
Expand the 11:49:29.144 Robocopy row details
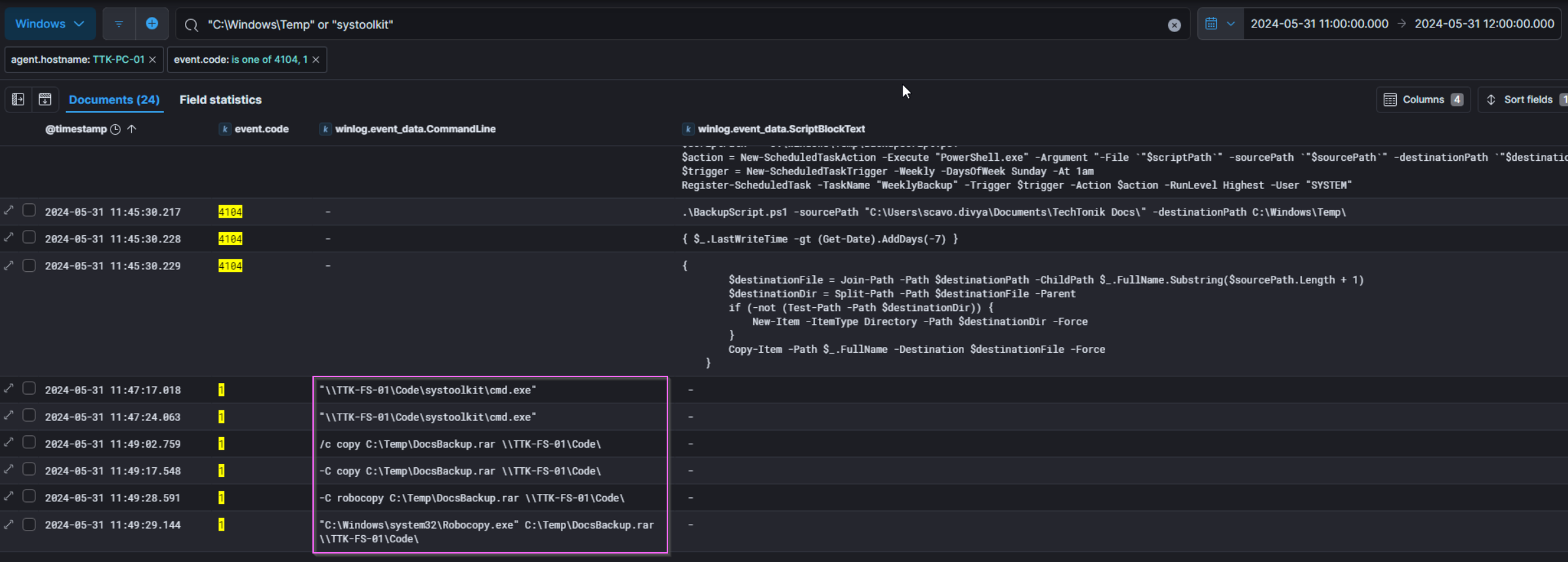[x=9, y=524]
